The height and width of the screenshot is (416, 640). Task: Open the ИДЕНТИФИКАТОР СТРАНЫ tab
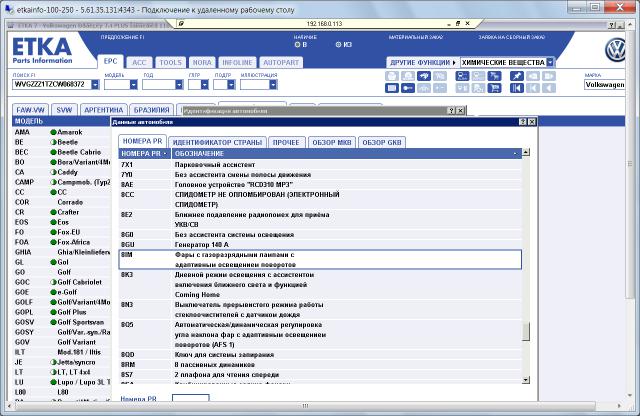click(x=217, y=142)
